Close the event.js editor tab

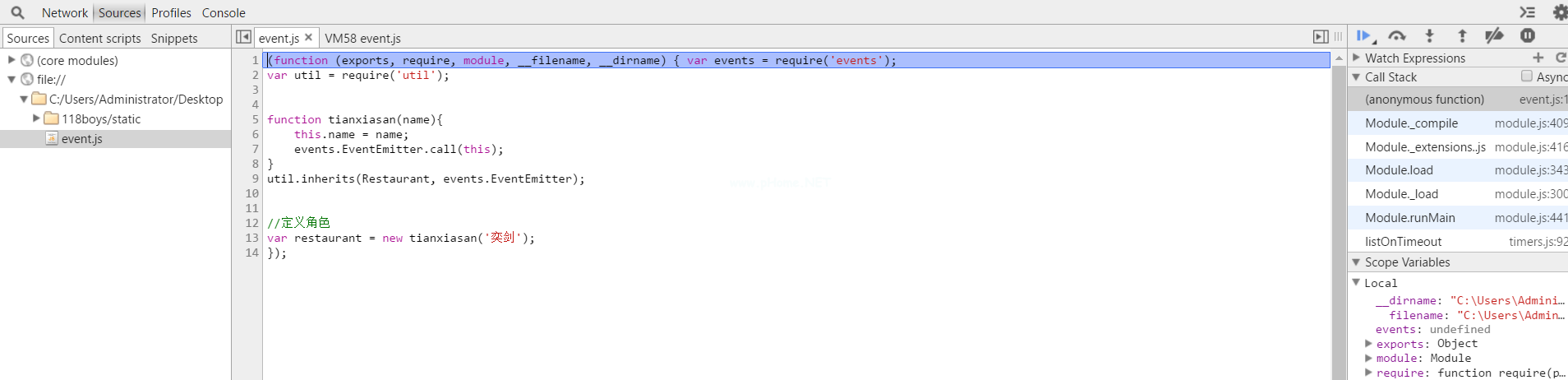308,37
